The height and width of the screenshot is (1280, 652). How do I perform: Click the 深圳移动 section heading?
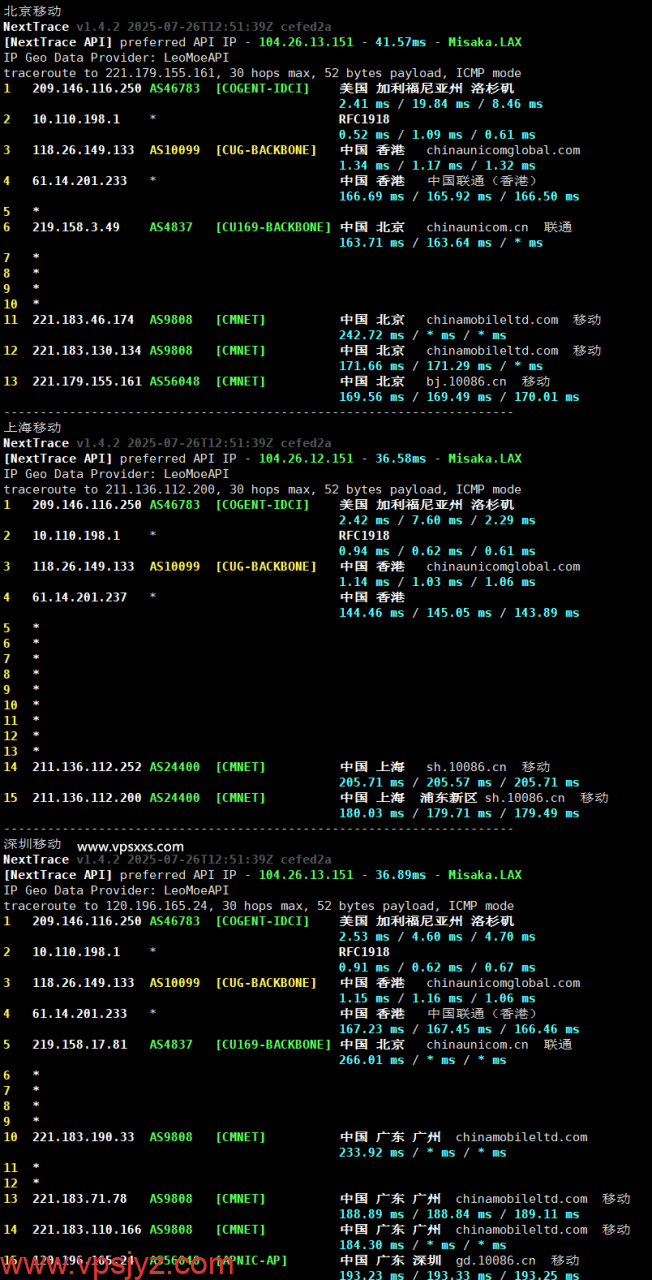pos(32,844)
